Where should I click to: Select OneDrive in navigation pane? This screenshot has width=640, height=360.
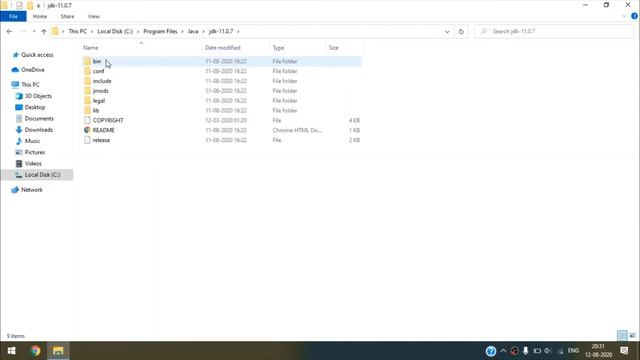point(33,70)
